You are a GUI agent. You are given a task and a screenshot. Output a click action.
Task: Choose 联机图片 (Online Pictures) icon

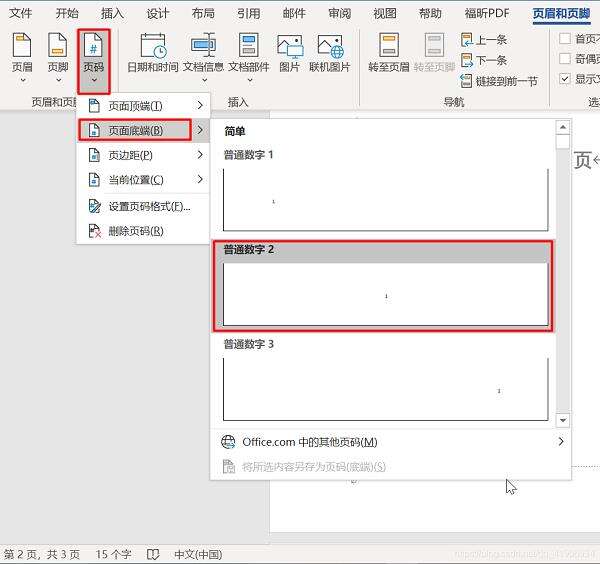click(330, 55)
